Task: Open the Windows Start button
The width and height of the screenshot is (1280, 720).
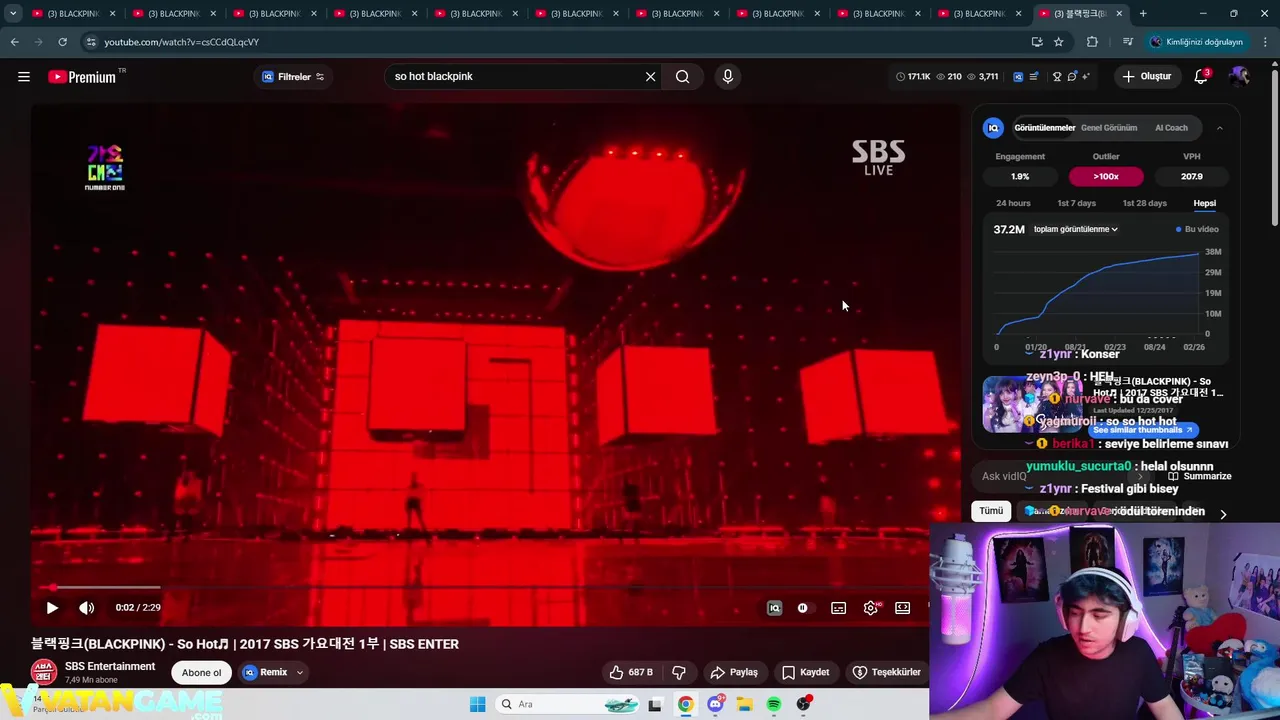Action: 478,704
